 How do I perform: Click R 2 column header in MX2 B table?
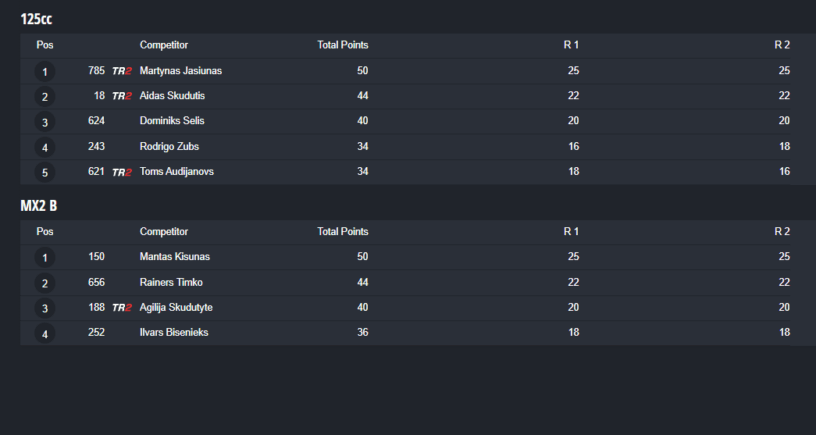tap(782, 232)
